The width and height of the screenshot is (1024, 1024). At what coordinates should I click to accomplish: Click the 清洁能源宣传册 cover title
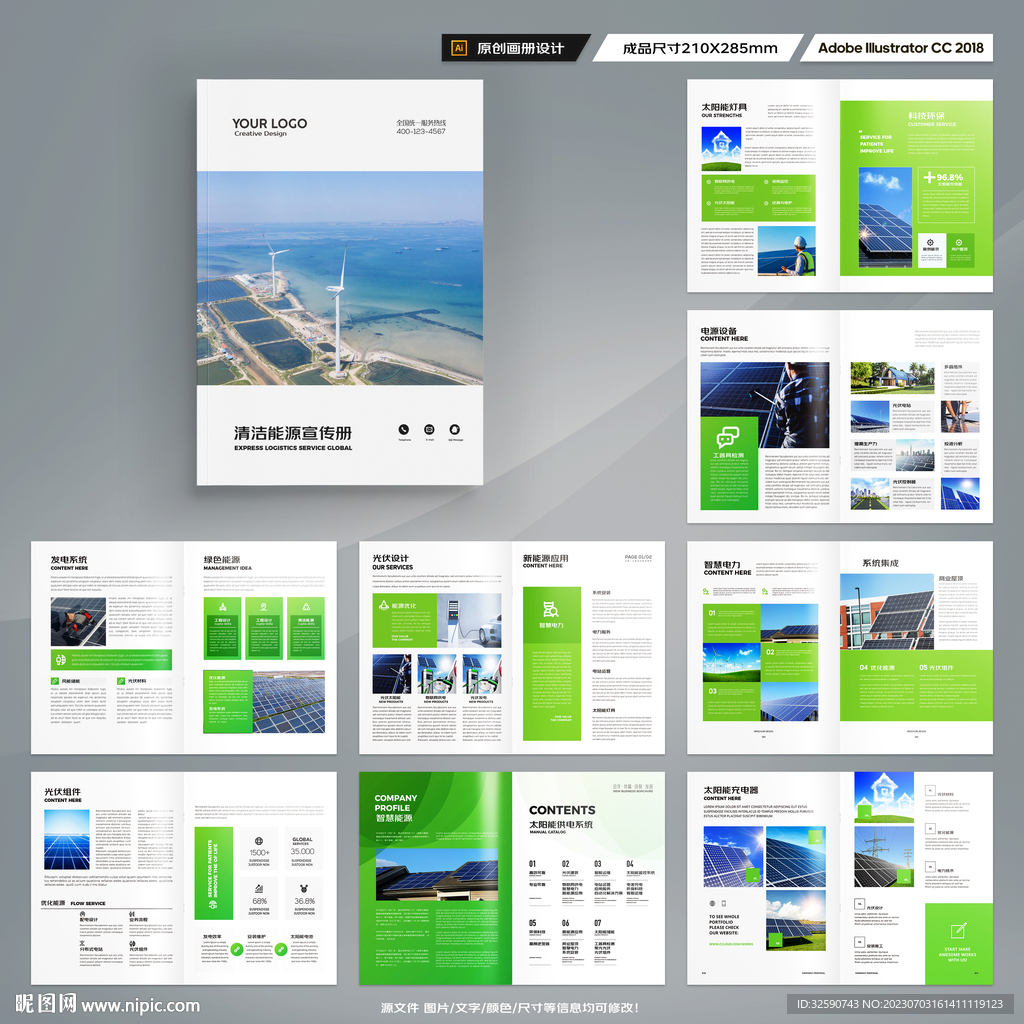pos(293,433)
